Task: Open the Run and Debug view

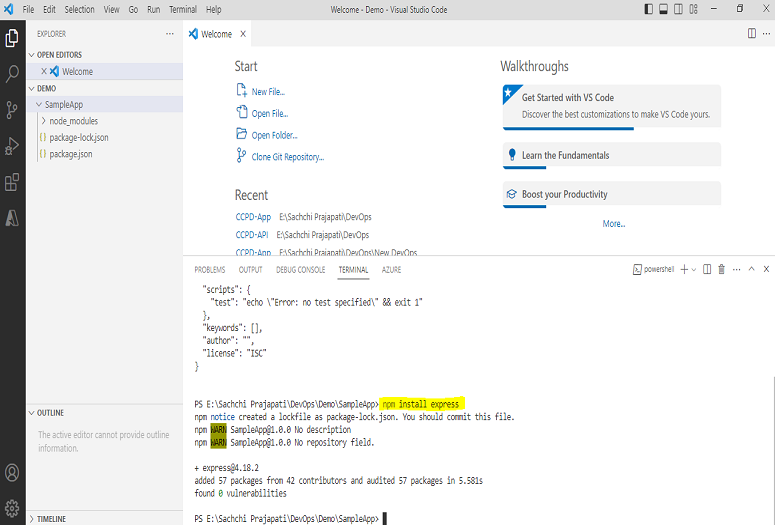Action: tap(12, 146)
